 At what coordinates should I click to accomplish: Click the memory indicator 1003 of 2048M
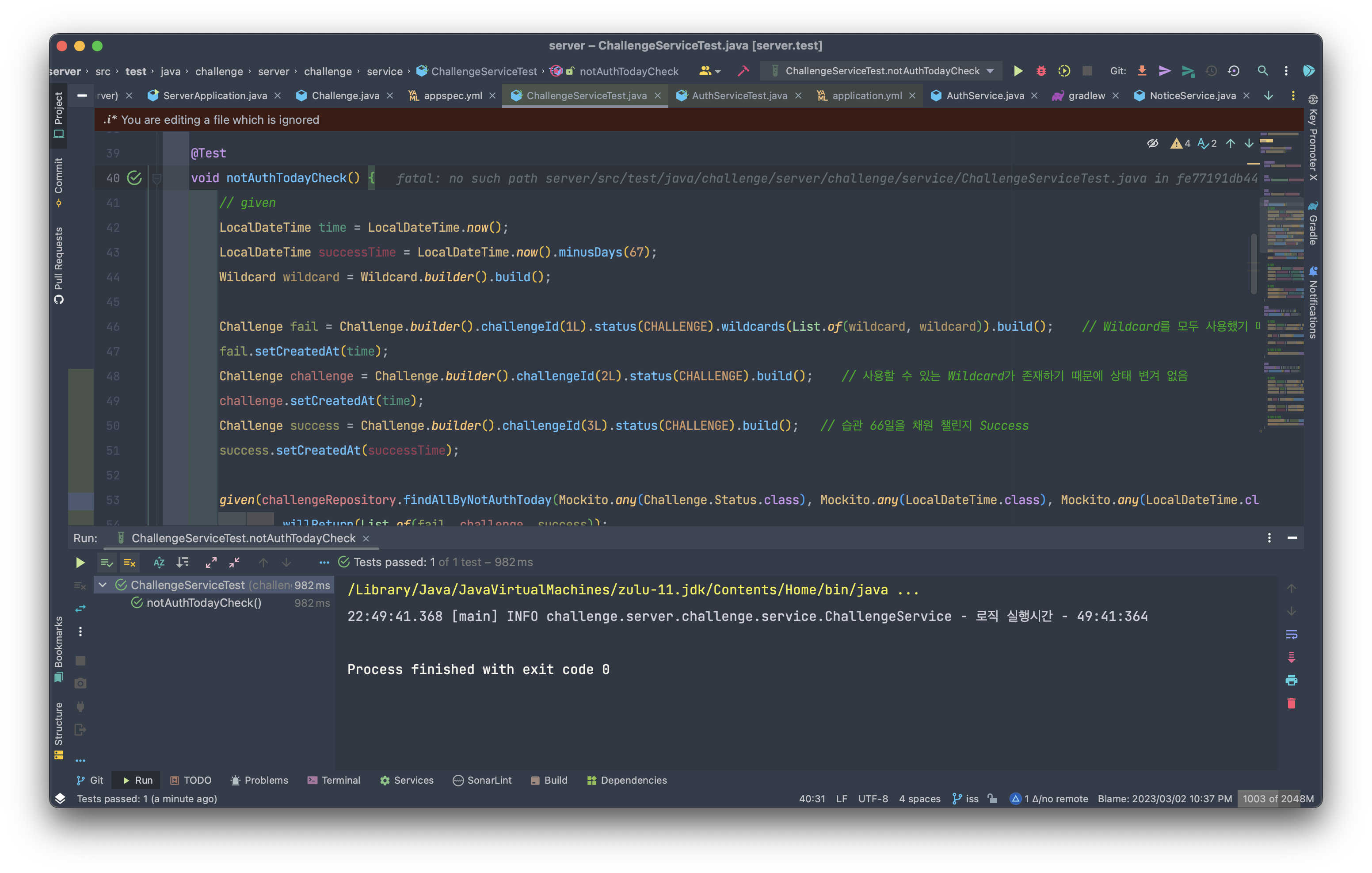point(1278,798)
